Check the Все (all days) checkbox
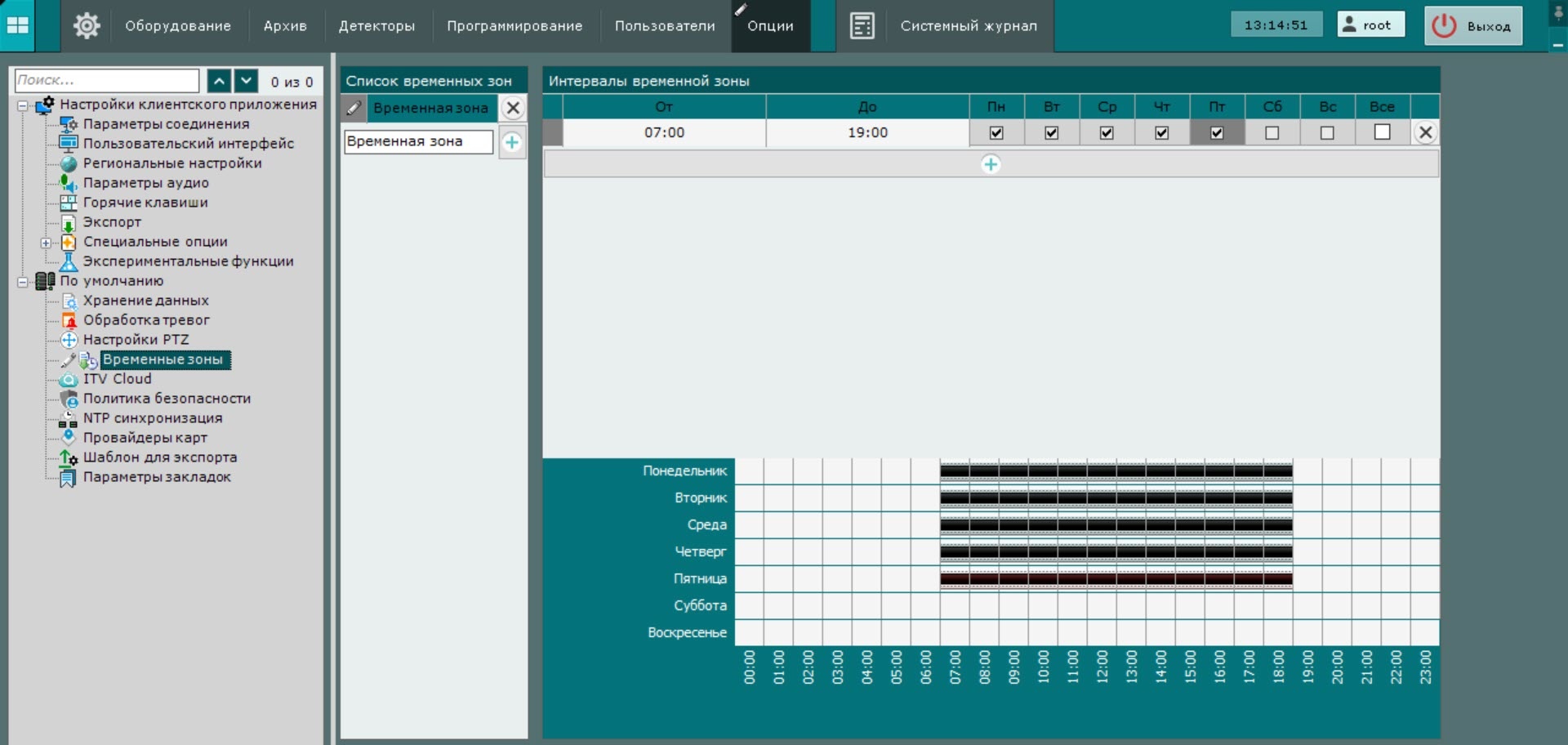1568x745 pixels. pyautogui.click(x=1382, y=132)
